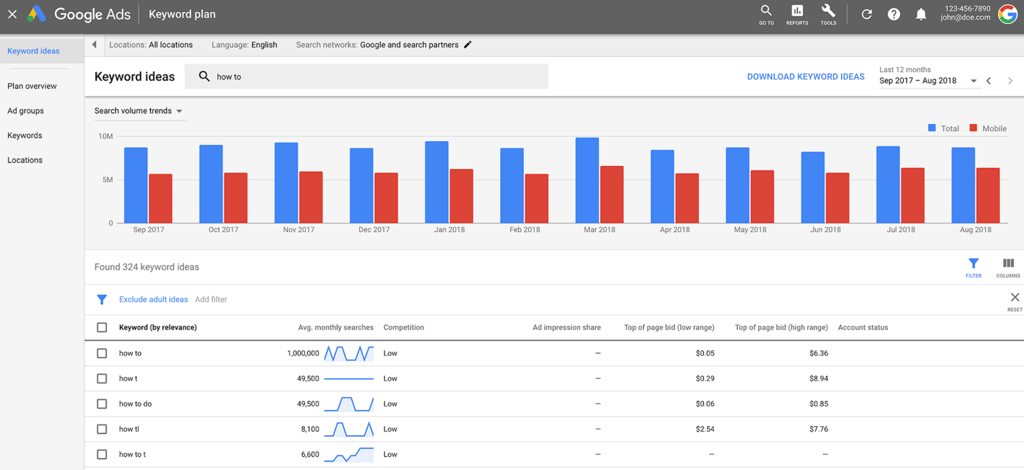1024x470 pixels.
Task: Close the keyword plan with X icon
Action: tap(12, 14)
